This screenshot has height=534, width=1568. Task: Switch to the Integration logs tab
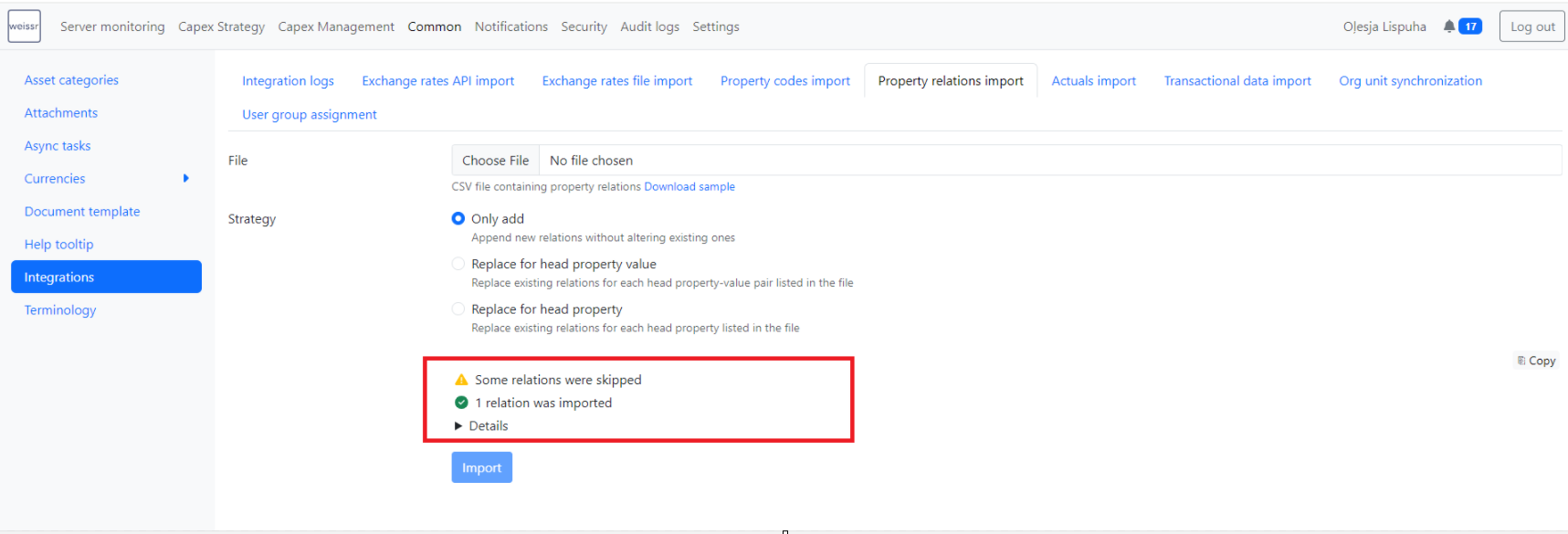[288, 80]
